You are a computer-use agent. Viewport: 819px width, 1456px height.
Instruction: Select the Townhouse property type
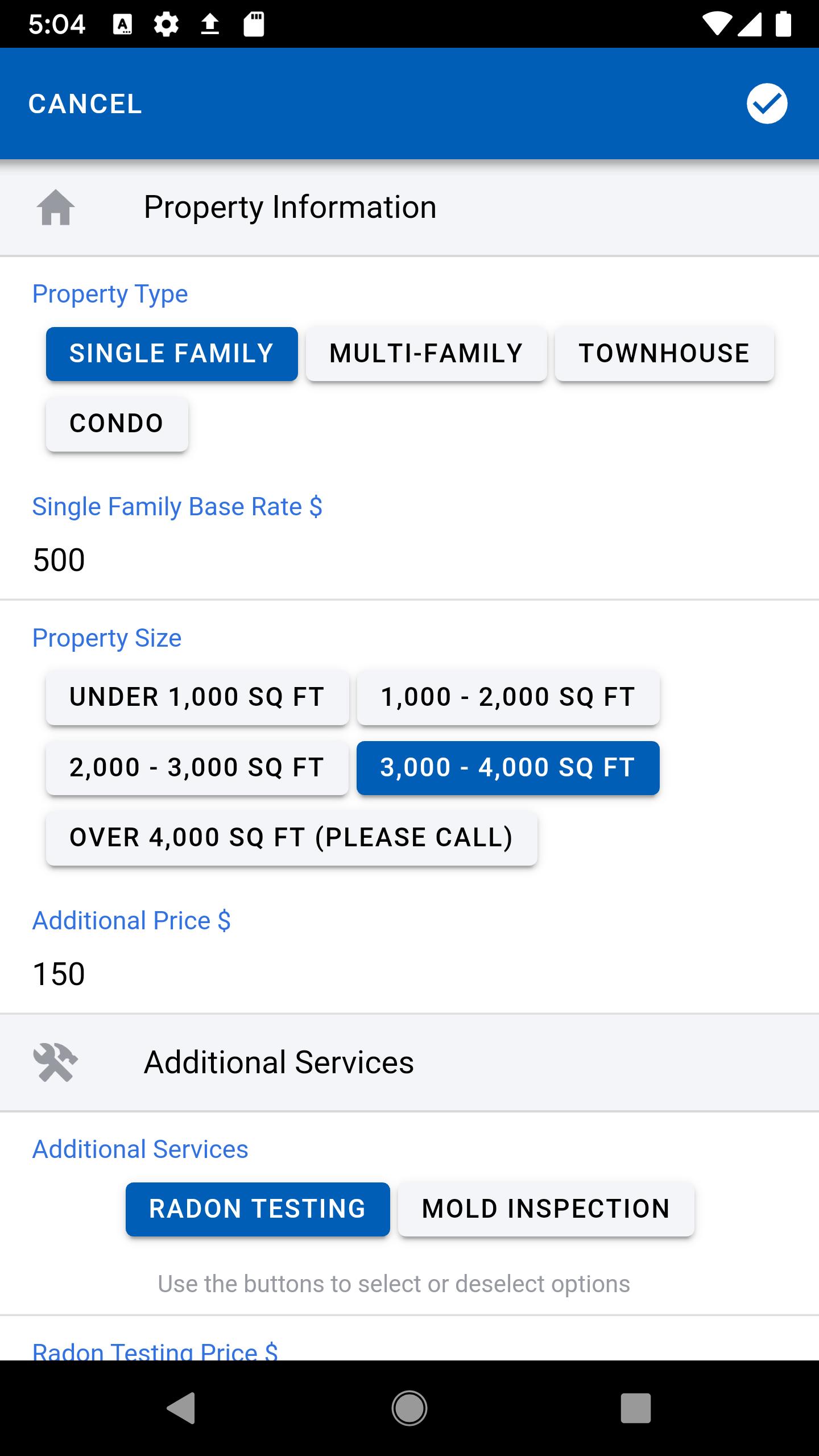(x=664, y=354)
